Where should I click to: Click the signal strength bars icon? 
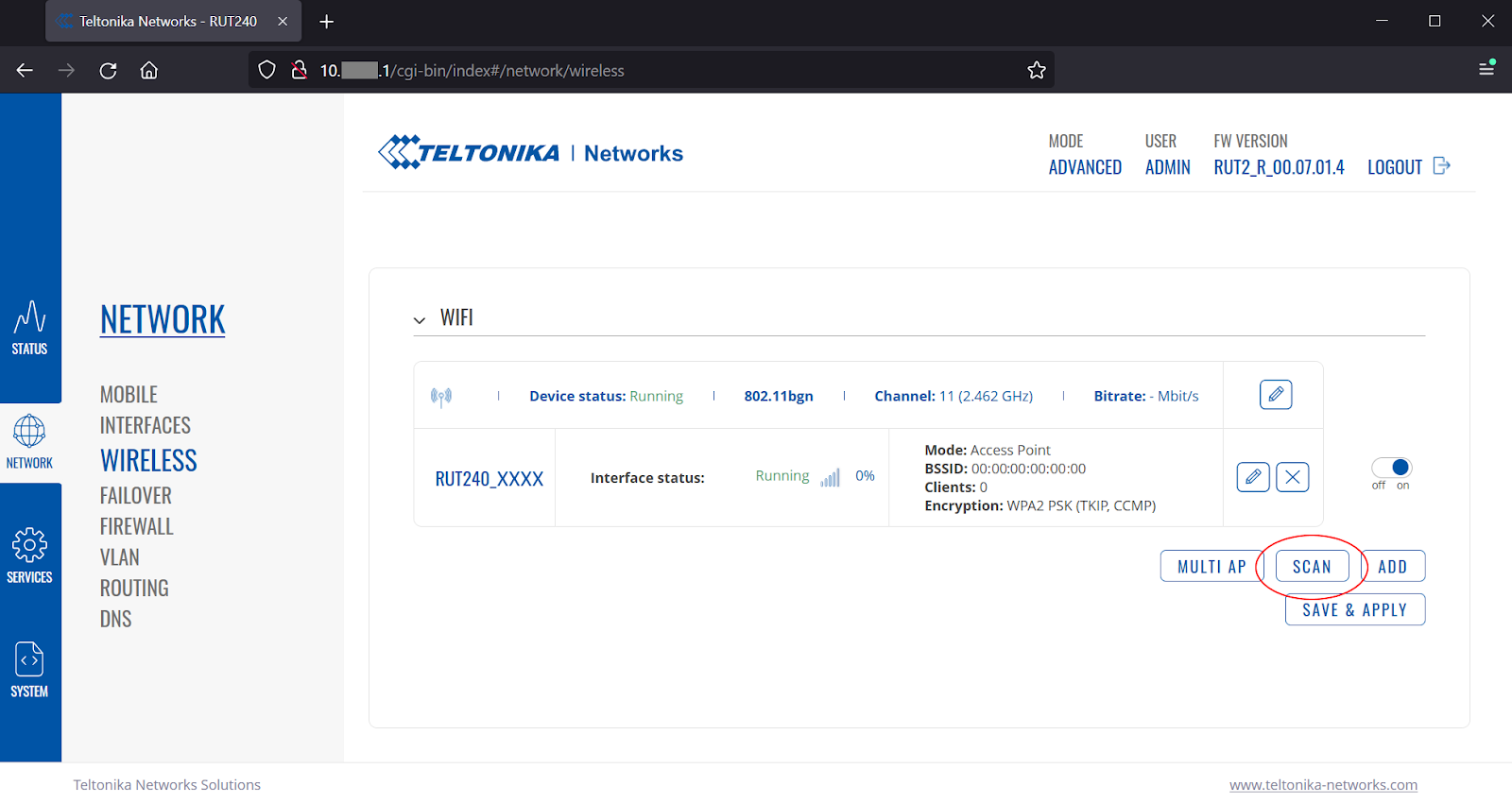pos(830,477)
